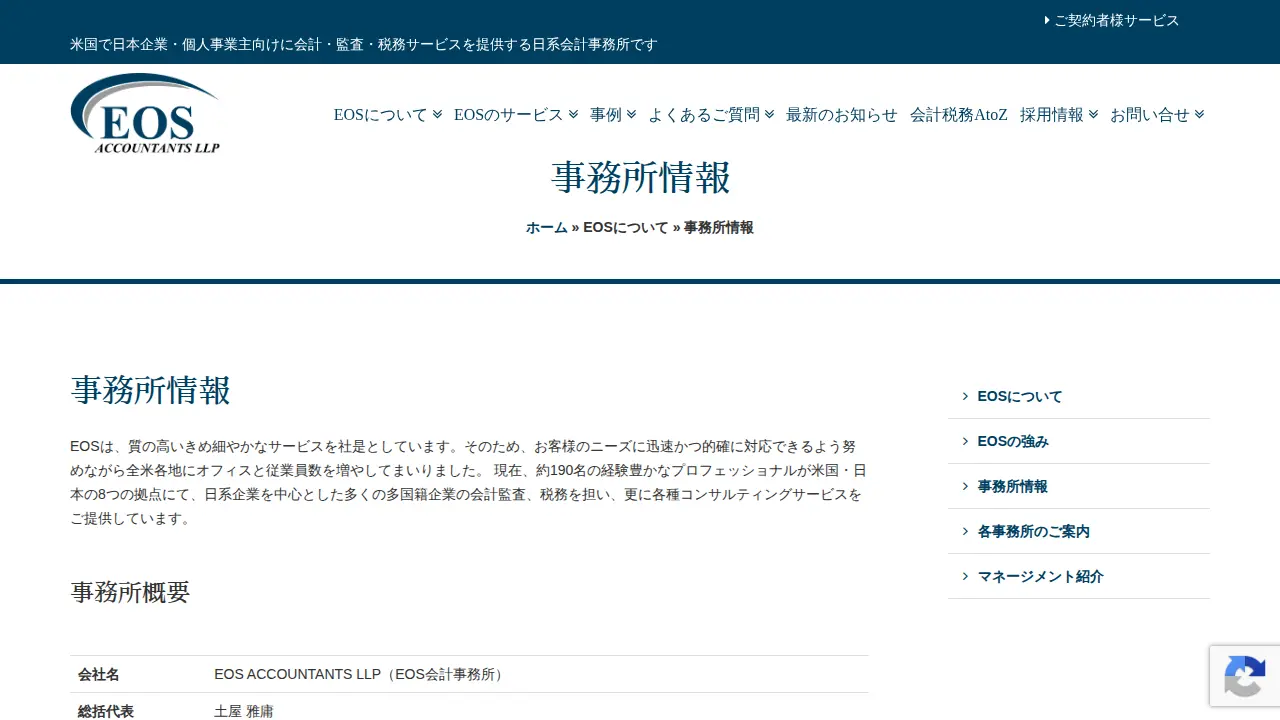Click the chevron icon before EOSの強み
Image resolution: width=1280 pixels, height=720 pixels.
pos(965,441)
